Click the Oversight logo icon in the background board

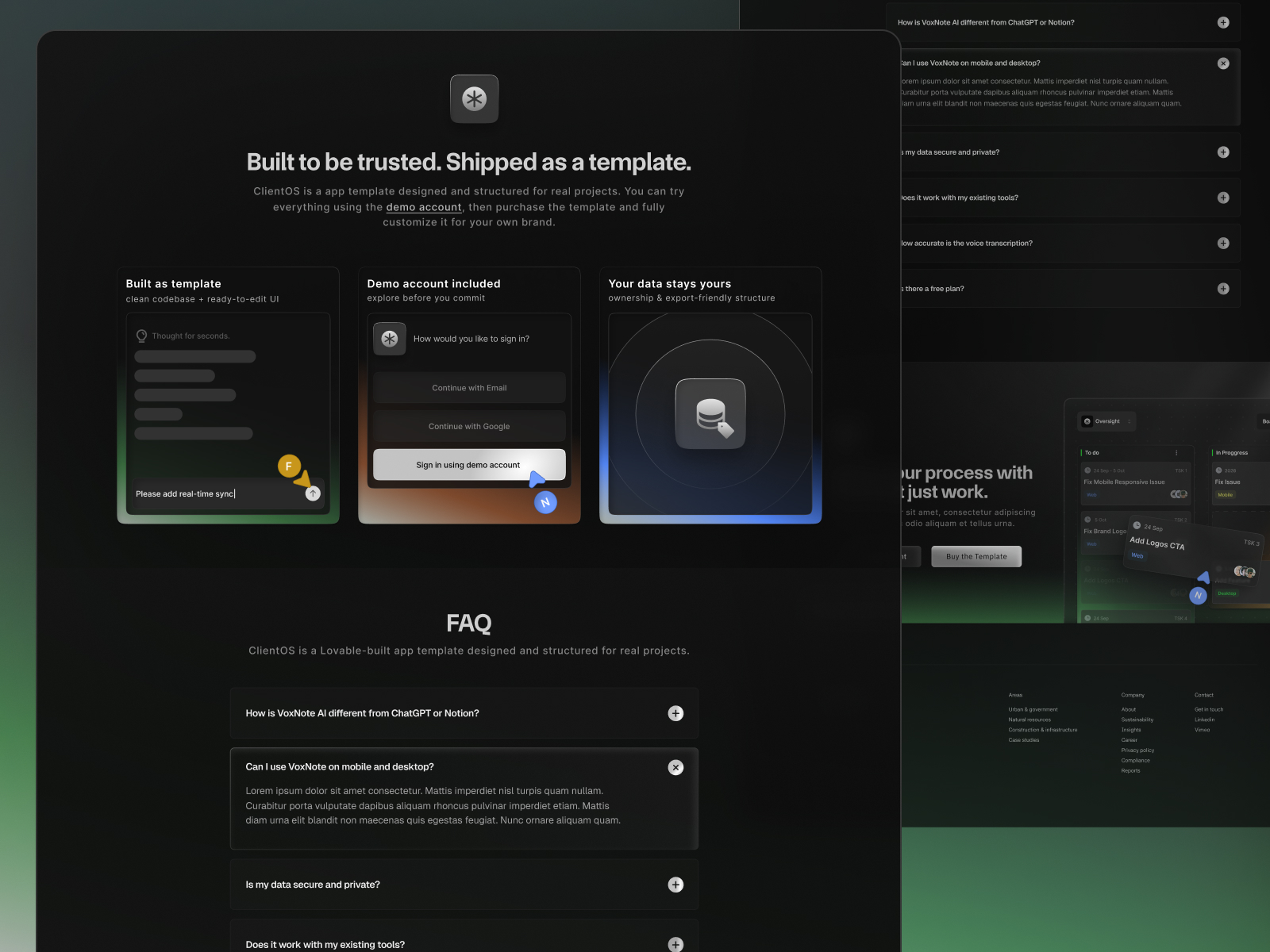[x=1087, y=421]
